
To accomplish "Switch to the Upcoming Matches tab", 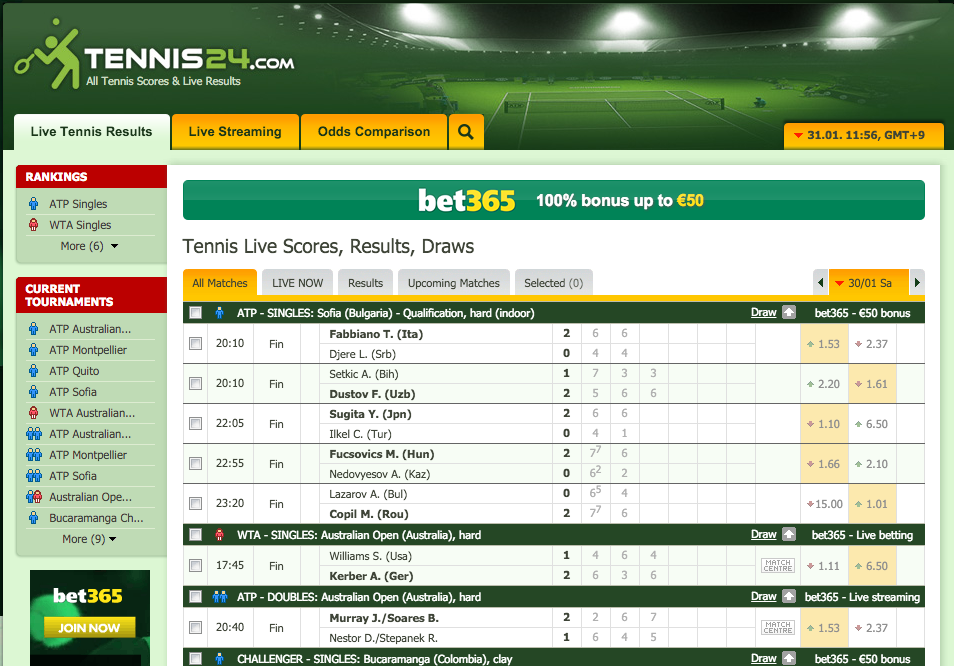I will (453, 283).
